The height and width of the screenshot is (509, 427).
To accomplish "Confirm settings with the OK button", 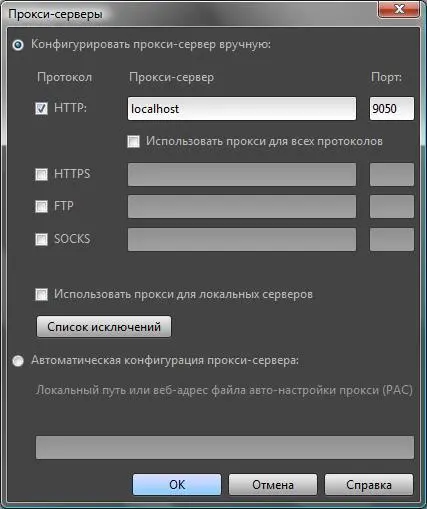I will point(177,484).
